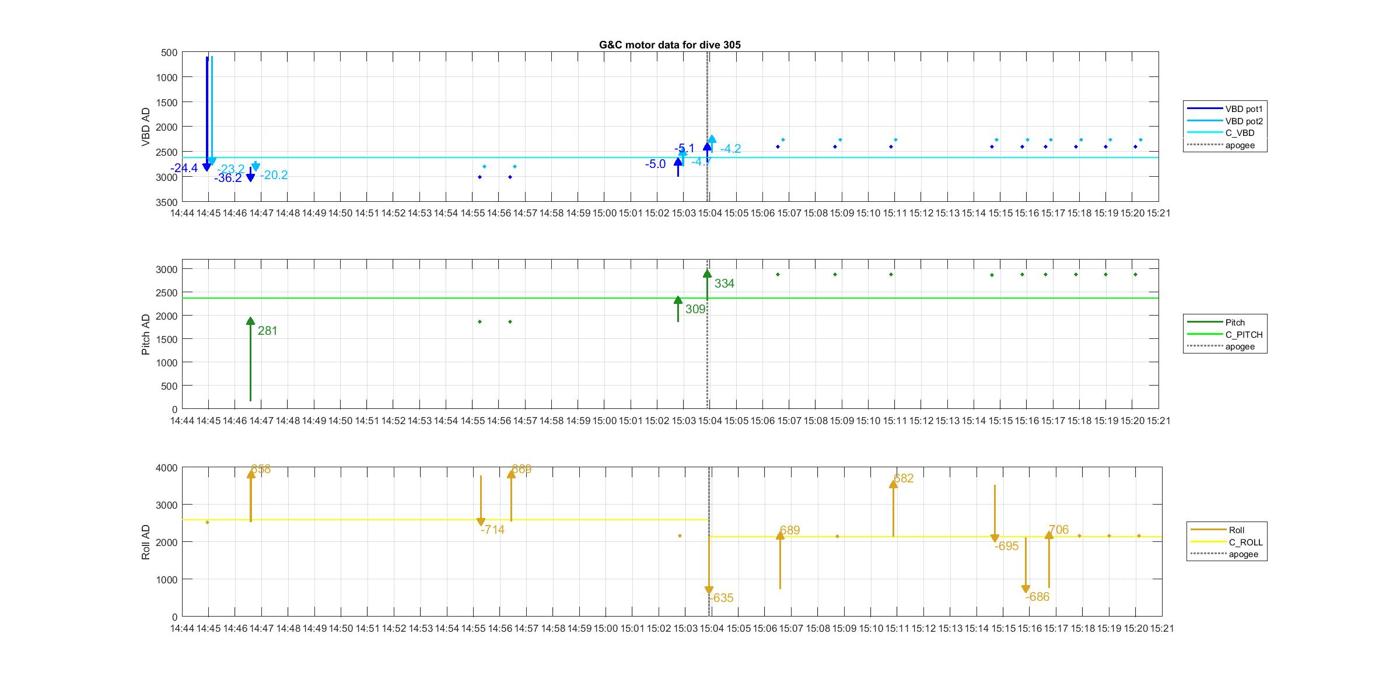
Task: Click the "-695" roll move label
Action: pos(1006,546)
